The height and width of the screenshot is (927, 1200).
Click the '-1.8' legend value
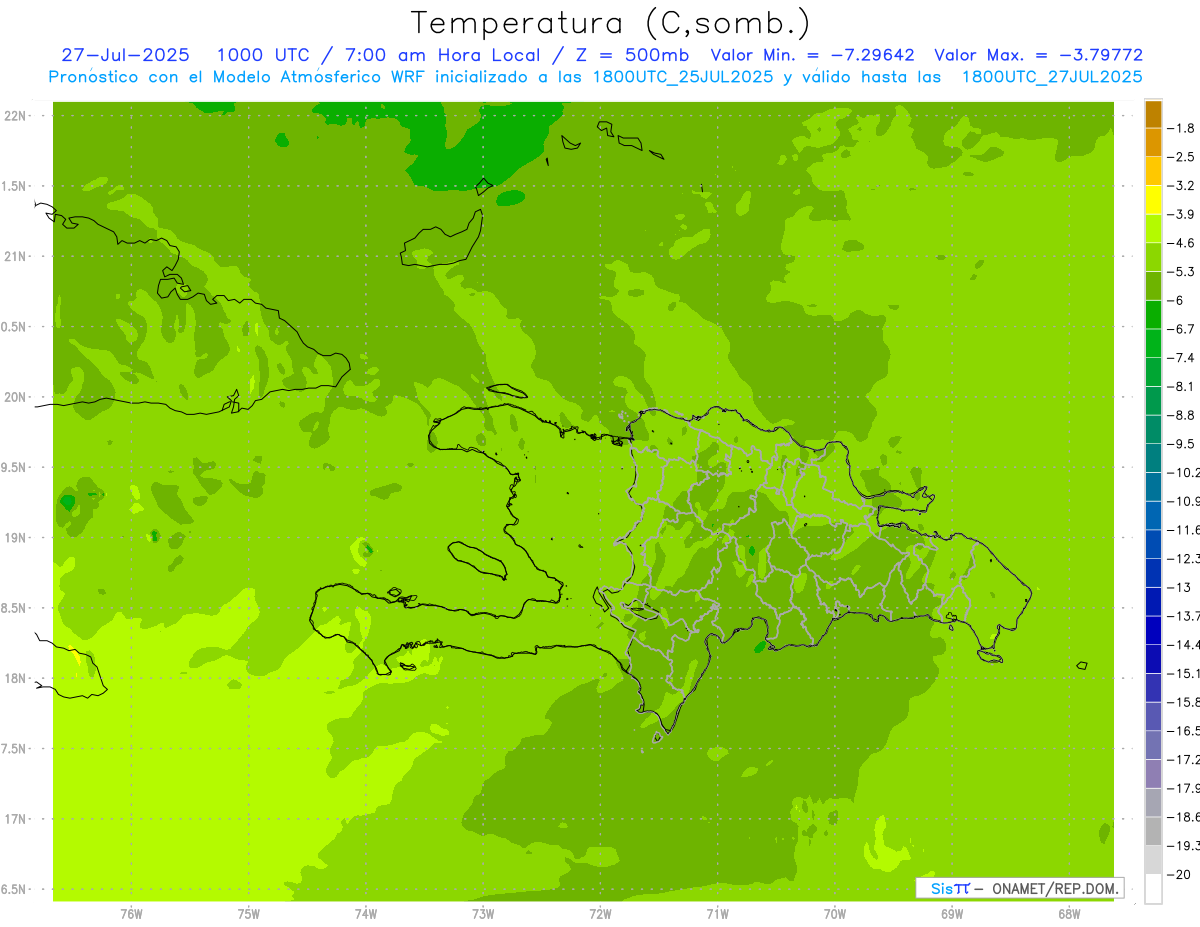coord(1182,128)
